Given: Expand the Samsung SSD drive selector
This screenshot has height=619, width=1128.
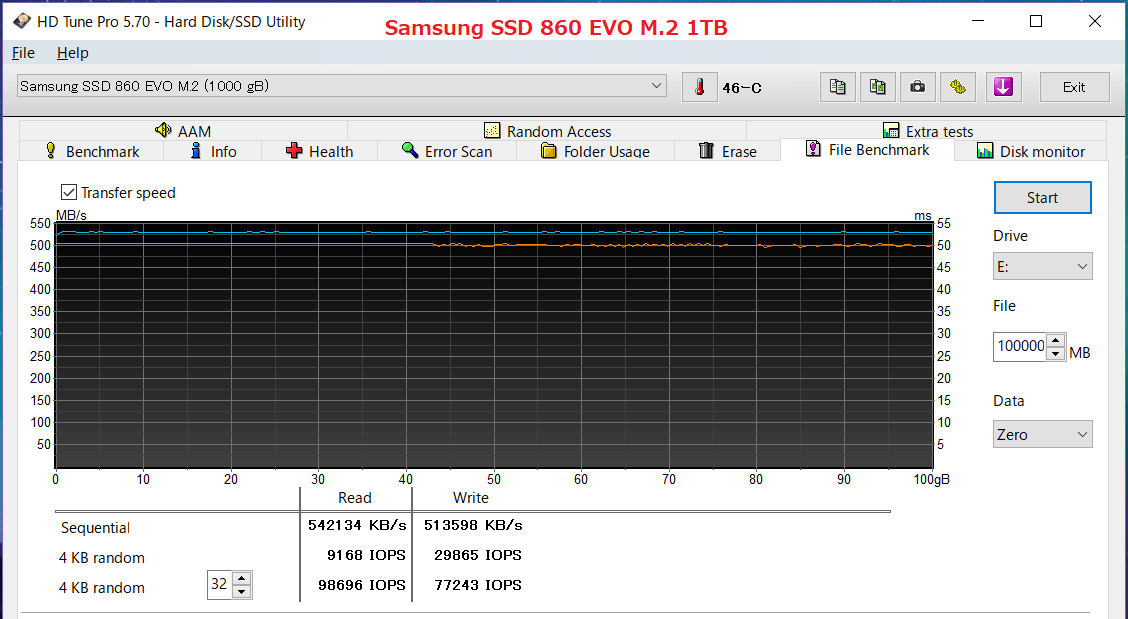Looking at the screenshot, I should (x=342, y=86).
